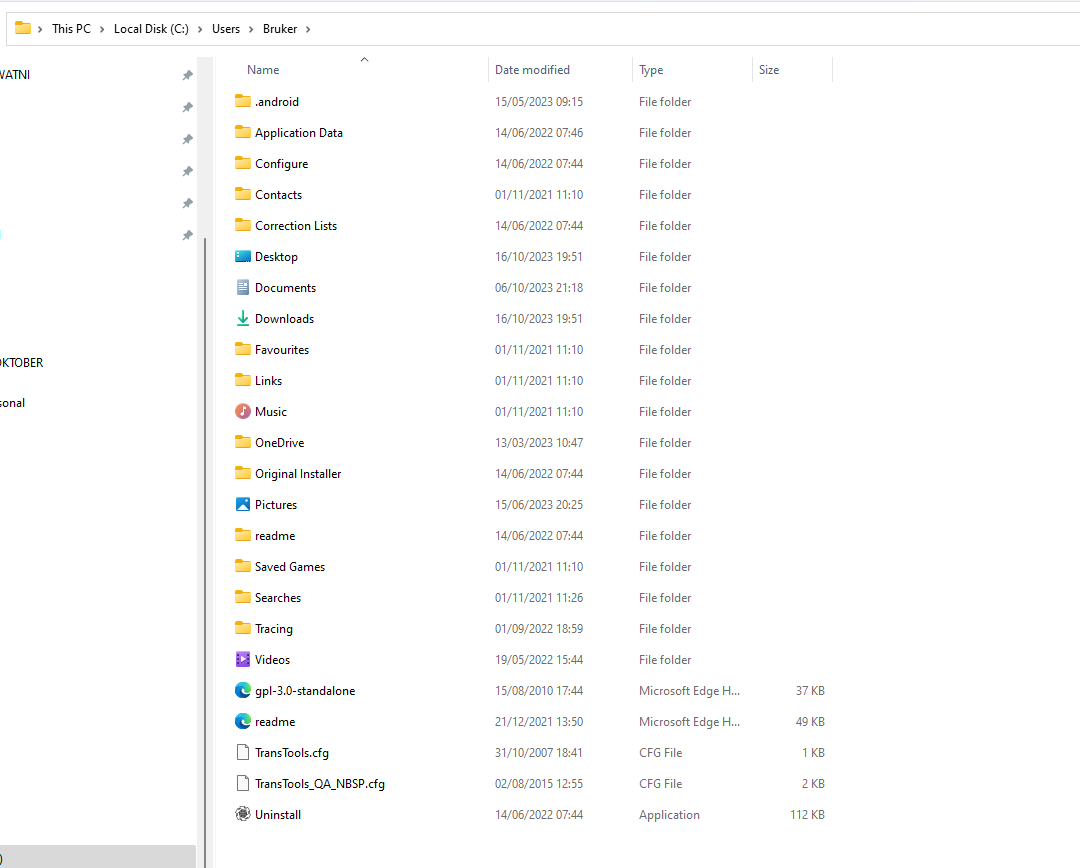Viewport: 1080px width, 868px height.
Task: Select the Music folder icon
Action: pyautogui.click(x=243, y=412)
